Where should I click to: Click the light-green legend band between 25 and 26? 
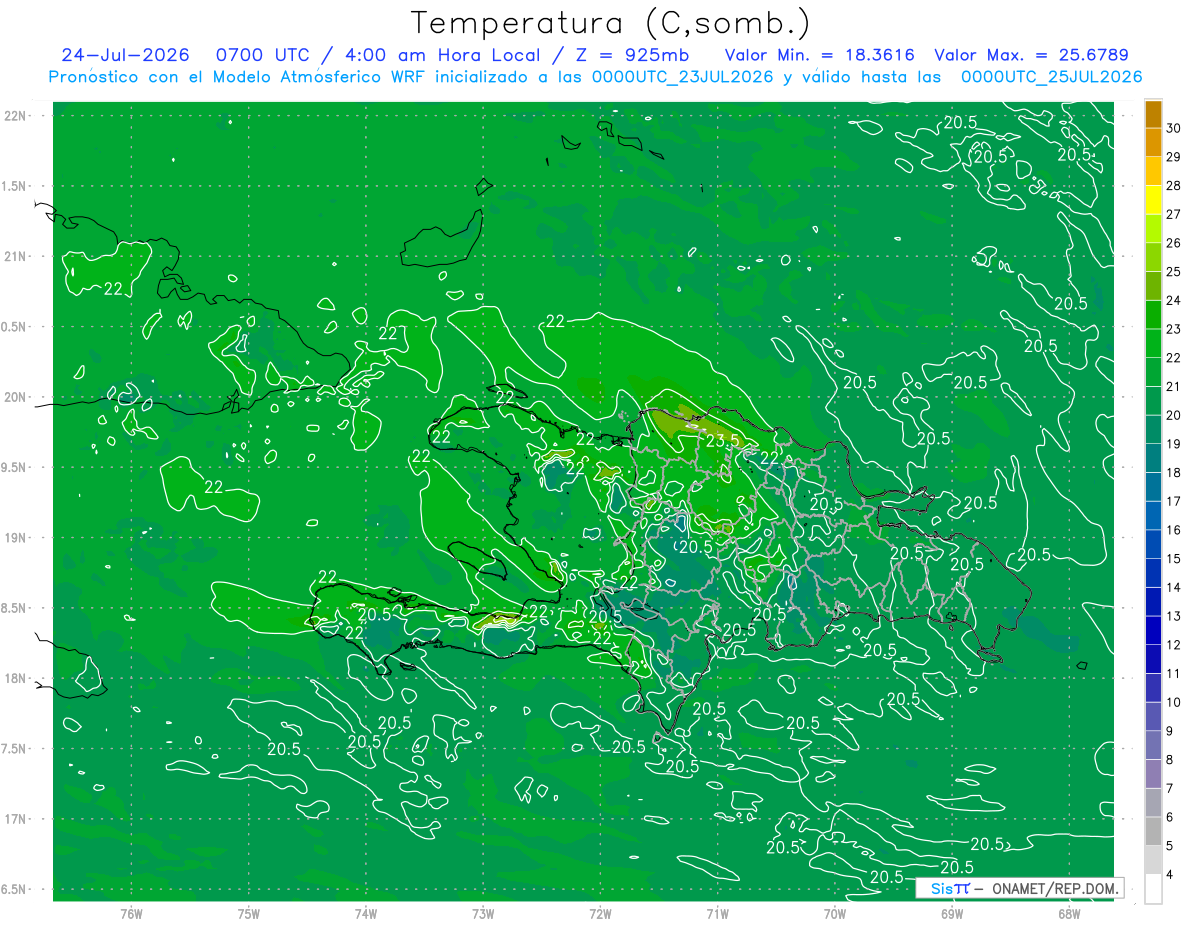pyautogui.click(x=1153, y=258)
